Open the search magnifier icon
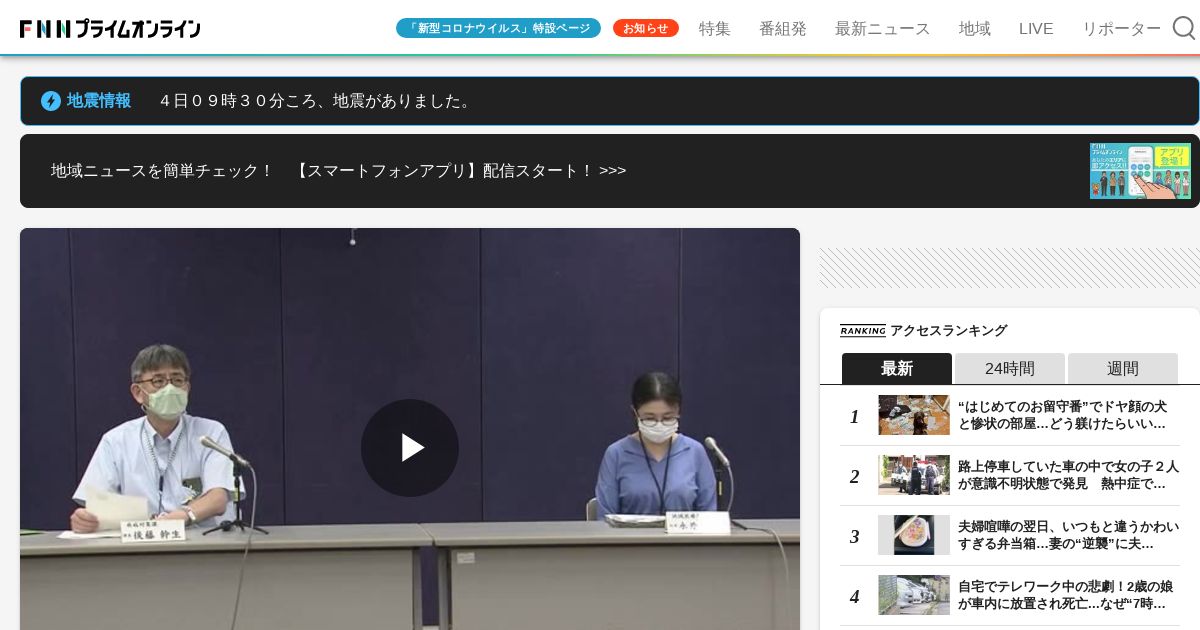The width and height of the screenshot is (1200, 630). click(x=1184, y=28)
